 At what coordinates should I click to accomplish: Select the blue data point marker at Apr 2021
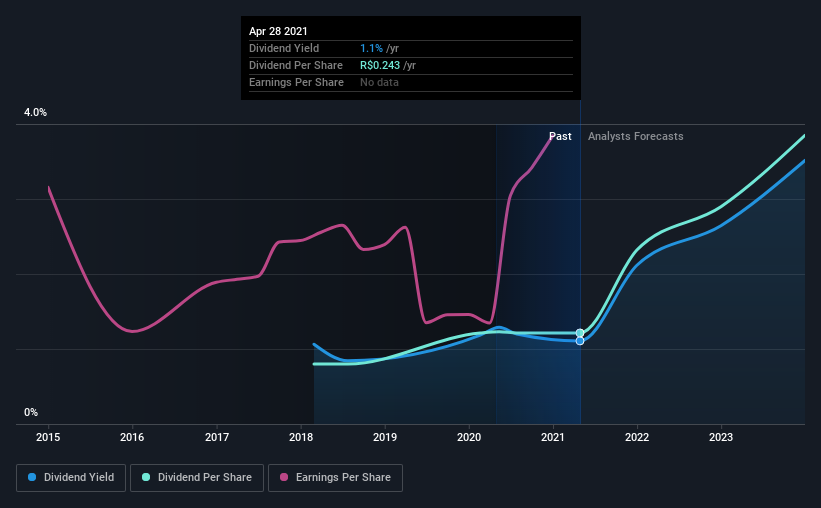click(x=580, y=341)
